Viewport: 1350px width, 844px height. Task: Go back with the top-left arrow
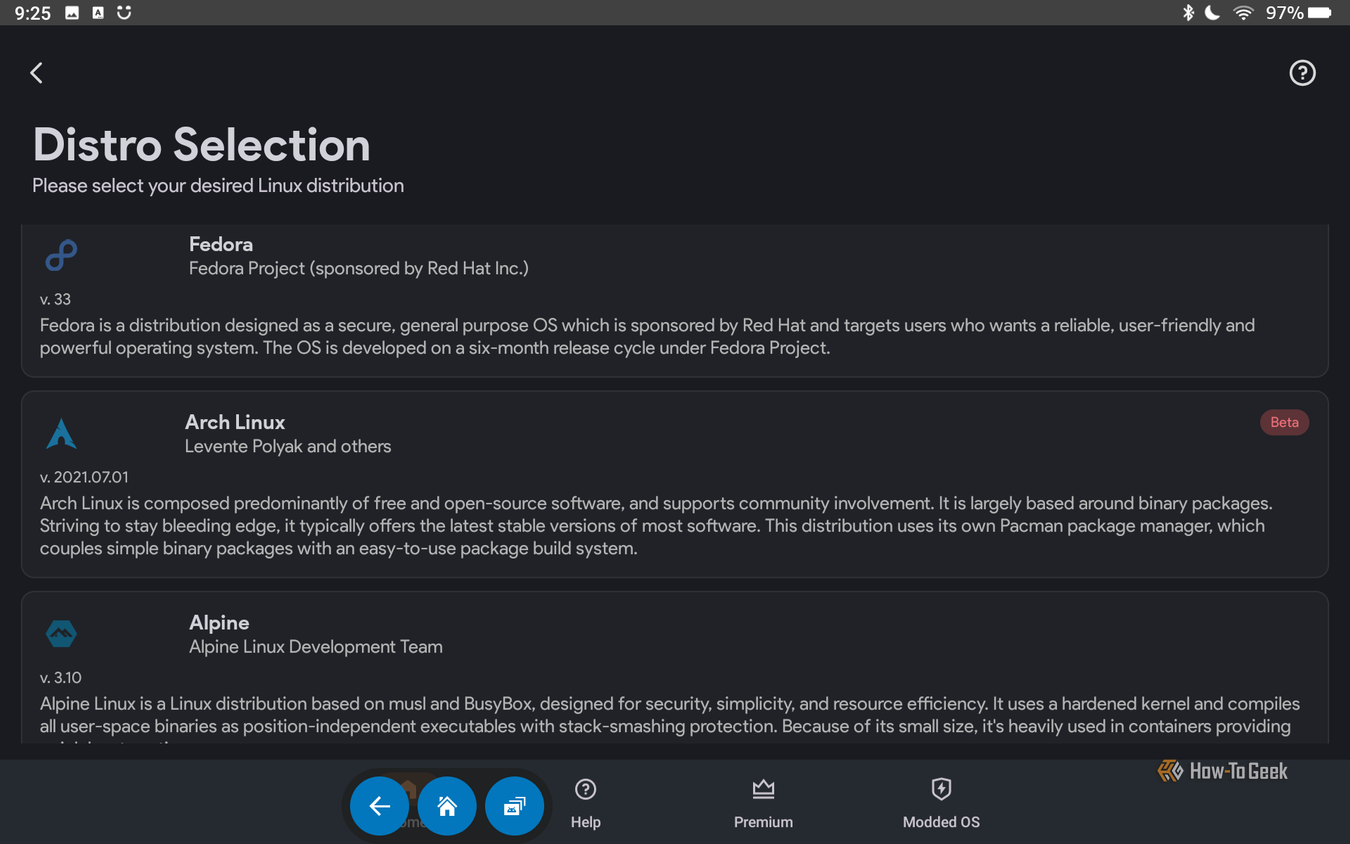(37, 73)
